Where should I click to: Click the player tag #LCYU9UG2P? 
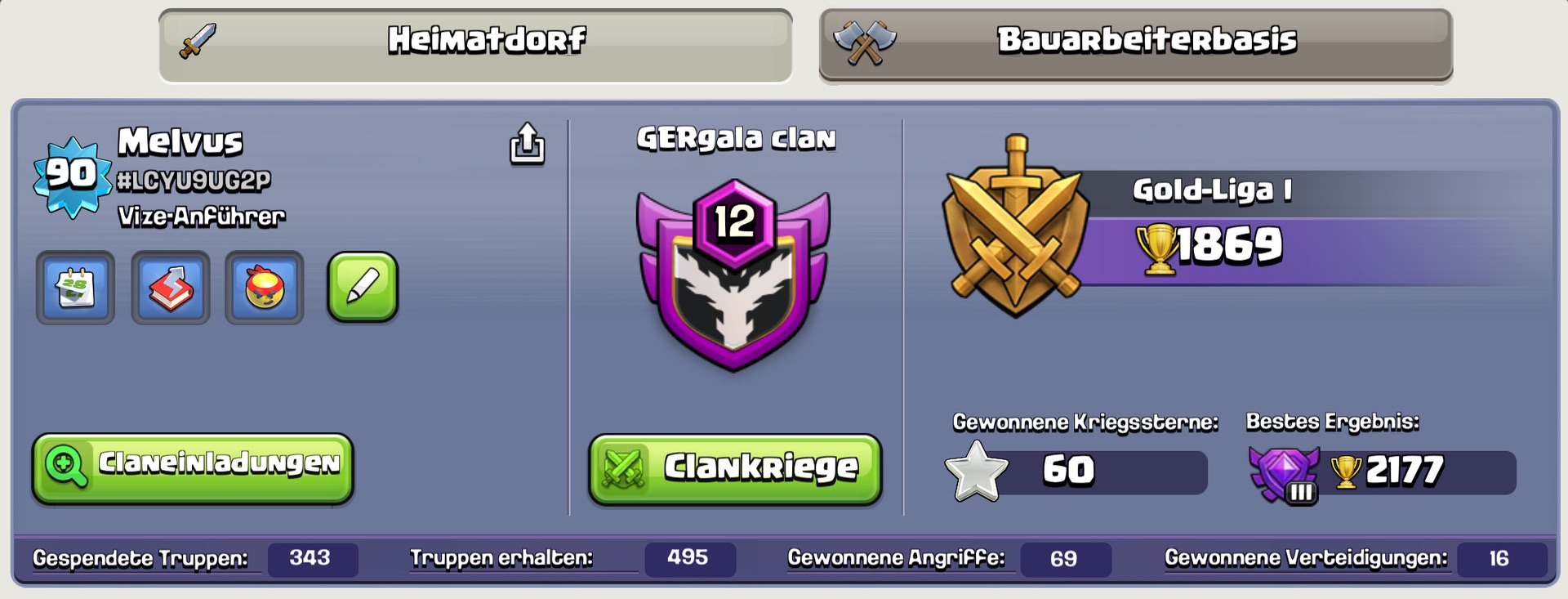[194, 181]
